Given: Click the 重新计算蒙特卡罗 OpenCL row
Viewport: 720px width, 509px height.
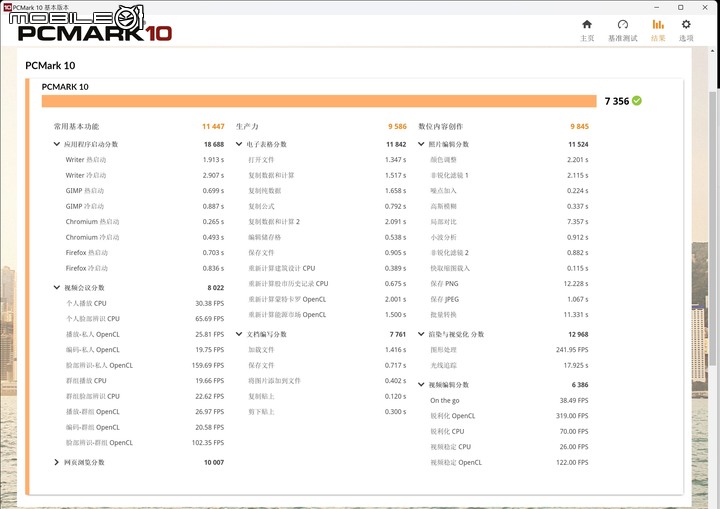Looking at the screenshot, I should tap(327, 300).
